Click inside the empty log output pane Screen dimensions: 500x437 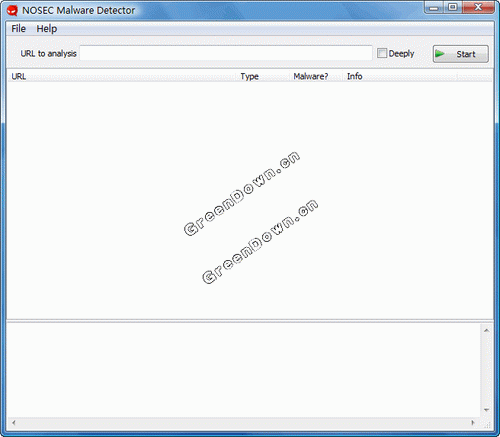(243, 370)
